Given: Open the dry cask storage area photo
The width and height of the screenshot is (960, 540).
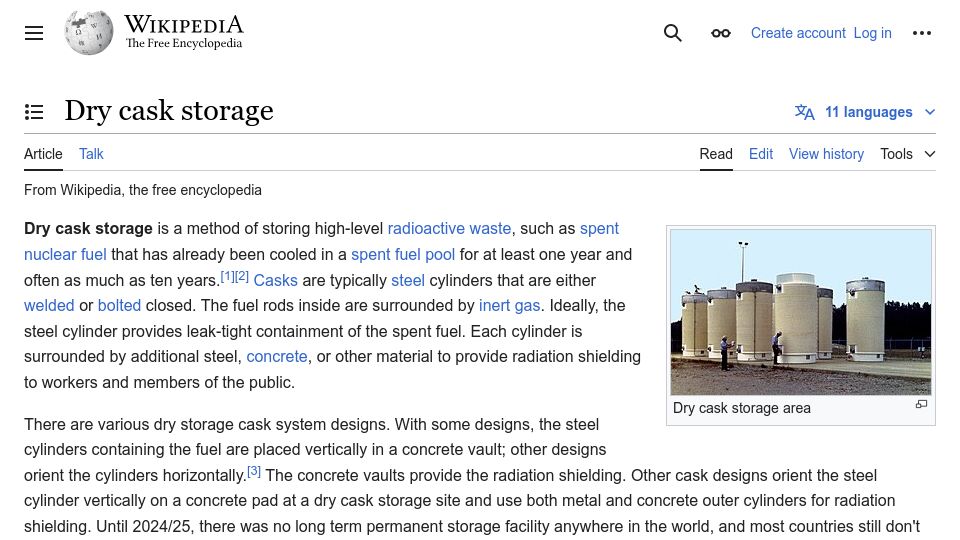Looking at the screenshot, I should (801, 312).
